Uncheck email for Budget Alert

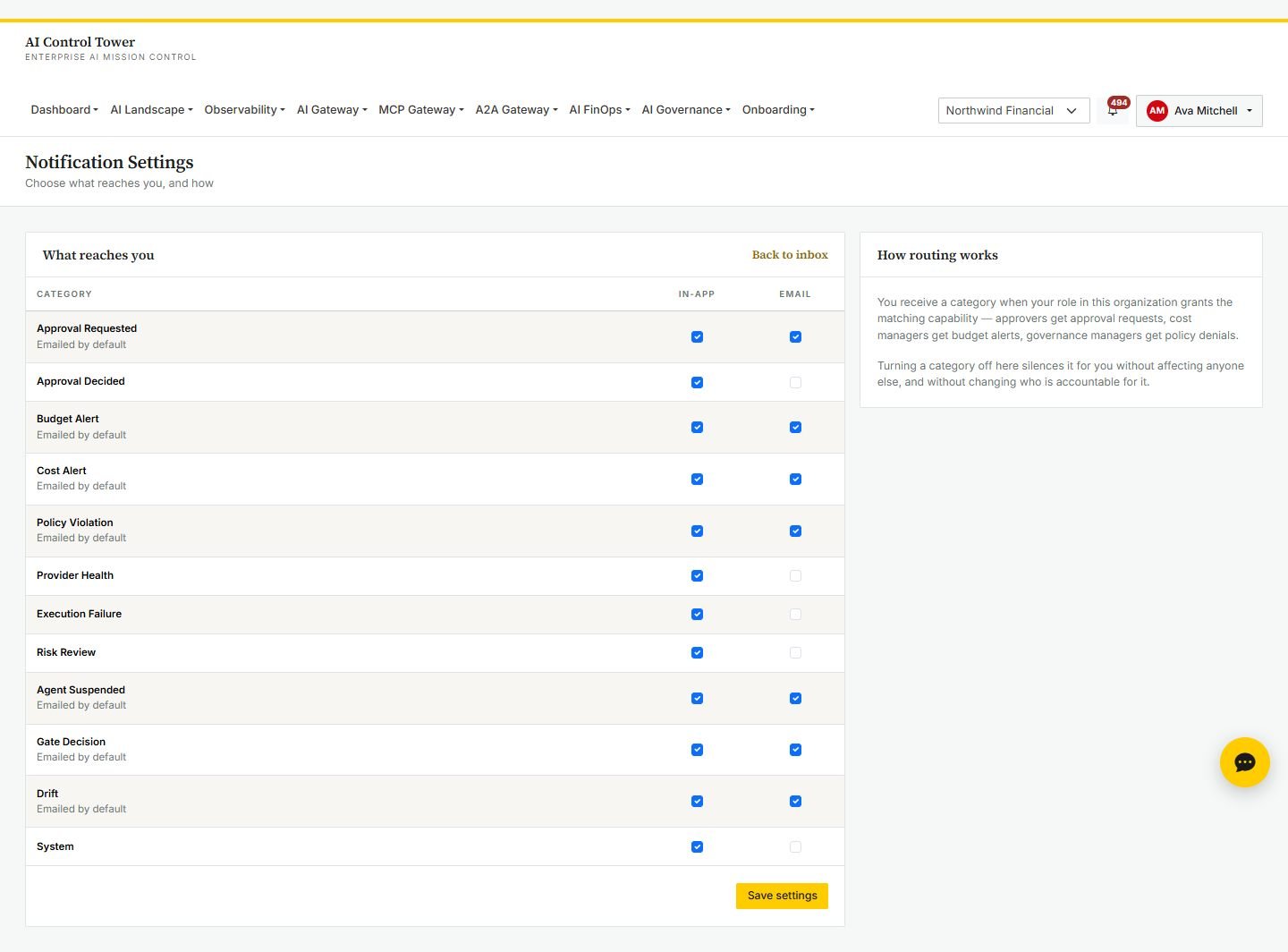pyautogui.click(x=795, y=428)
